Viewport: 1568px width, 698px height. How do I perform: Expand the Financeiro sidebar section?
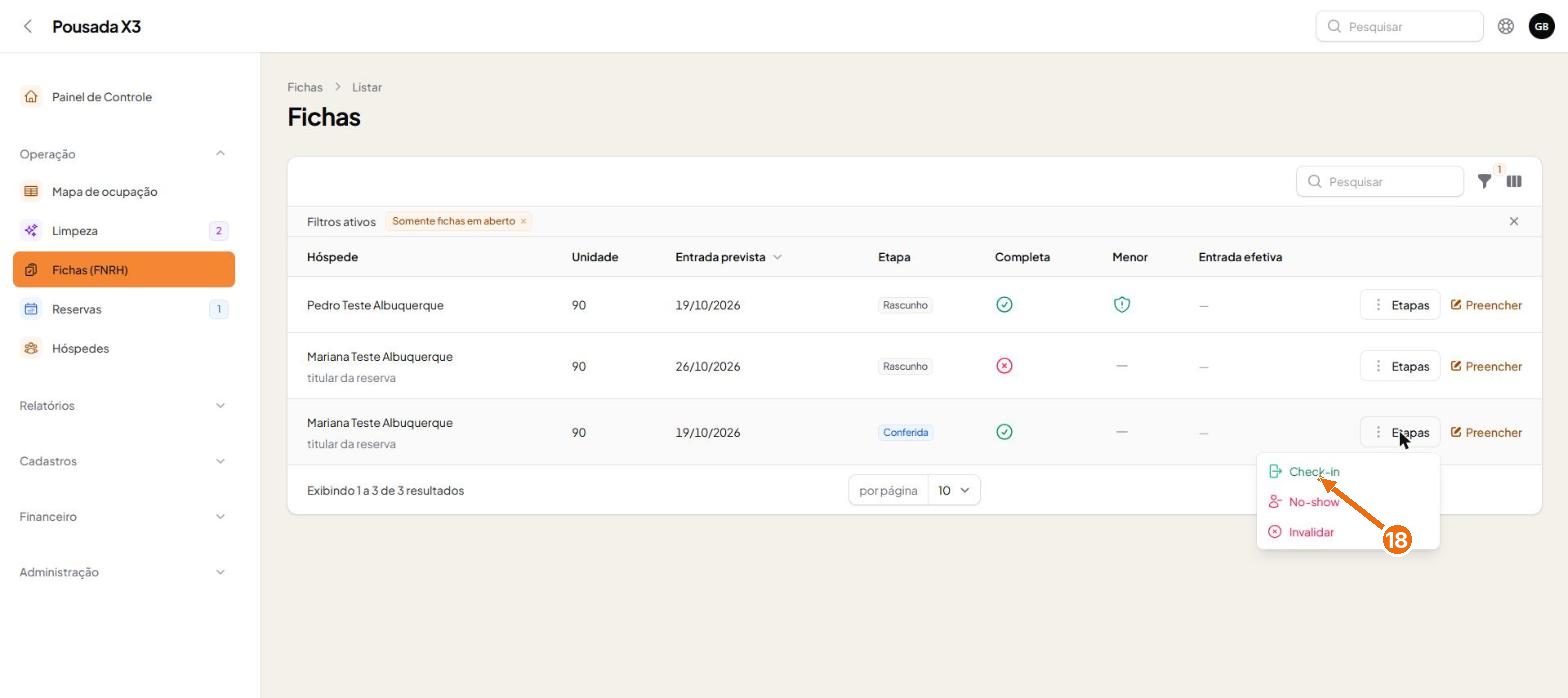click(220, 517)
